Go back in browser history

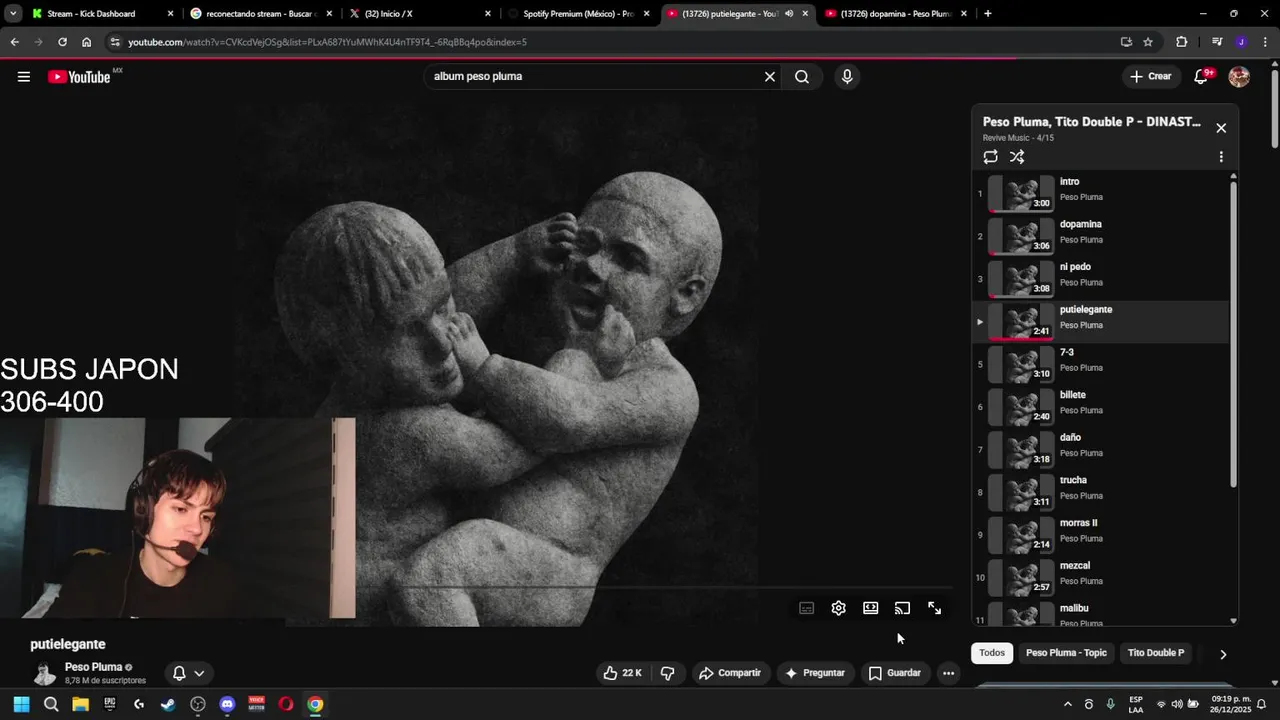[x=14, y=42]
